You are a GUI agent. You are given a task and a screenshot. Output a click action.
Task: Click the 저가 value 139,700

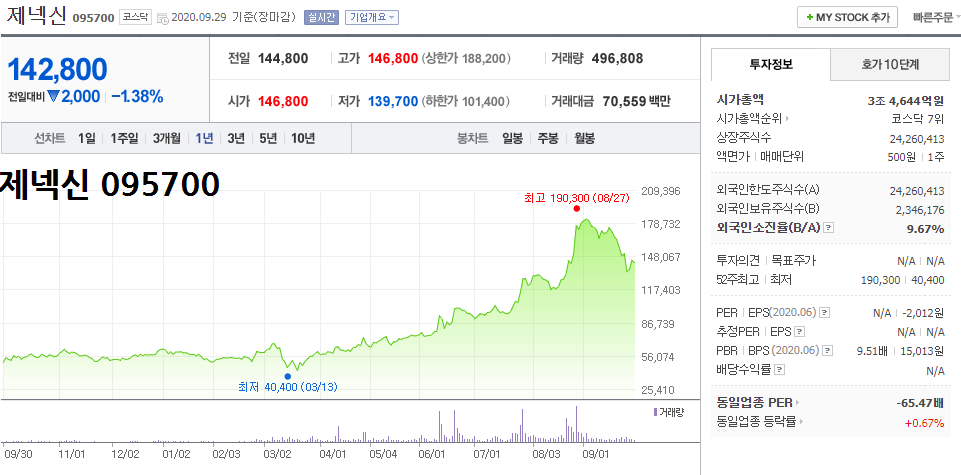click(393, 101)
